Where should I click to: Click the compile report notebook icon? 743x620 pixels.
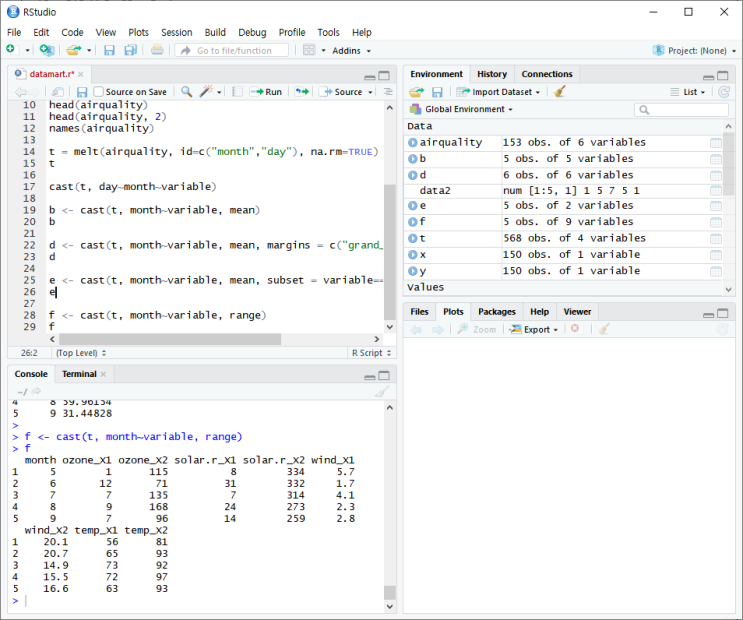(237, 92)
